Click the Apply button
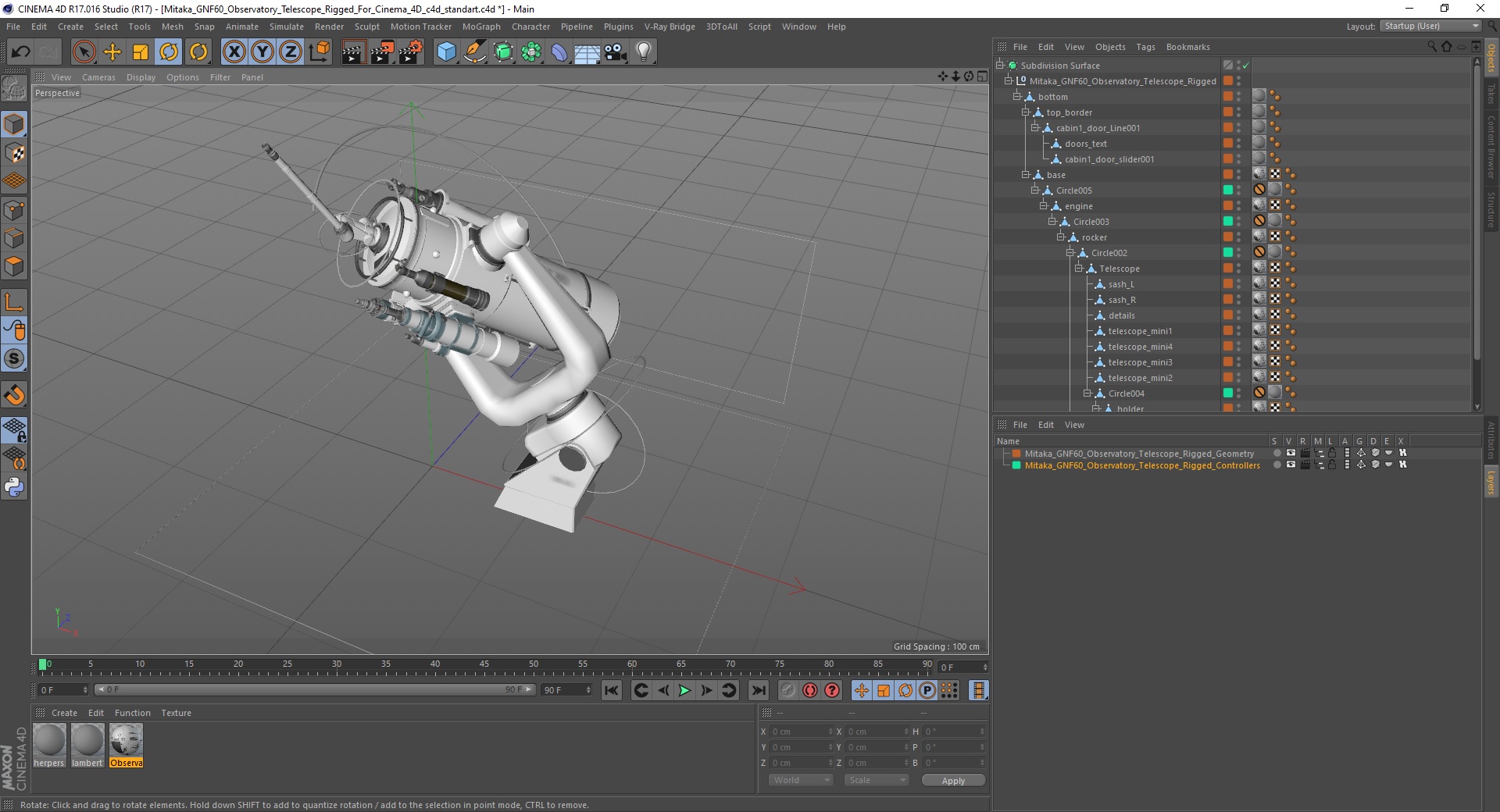 point(953,780)
